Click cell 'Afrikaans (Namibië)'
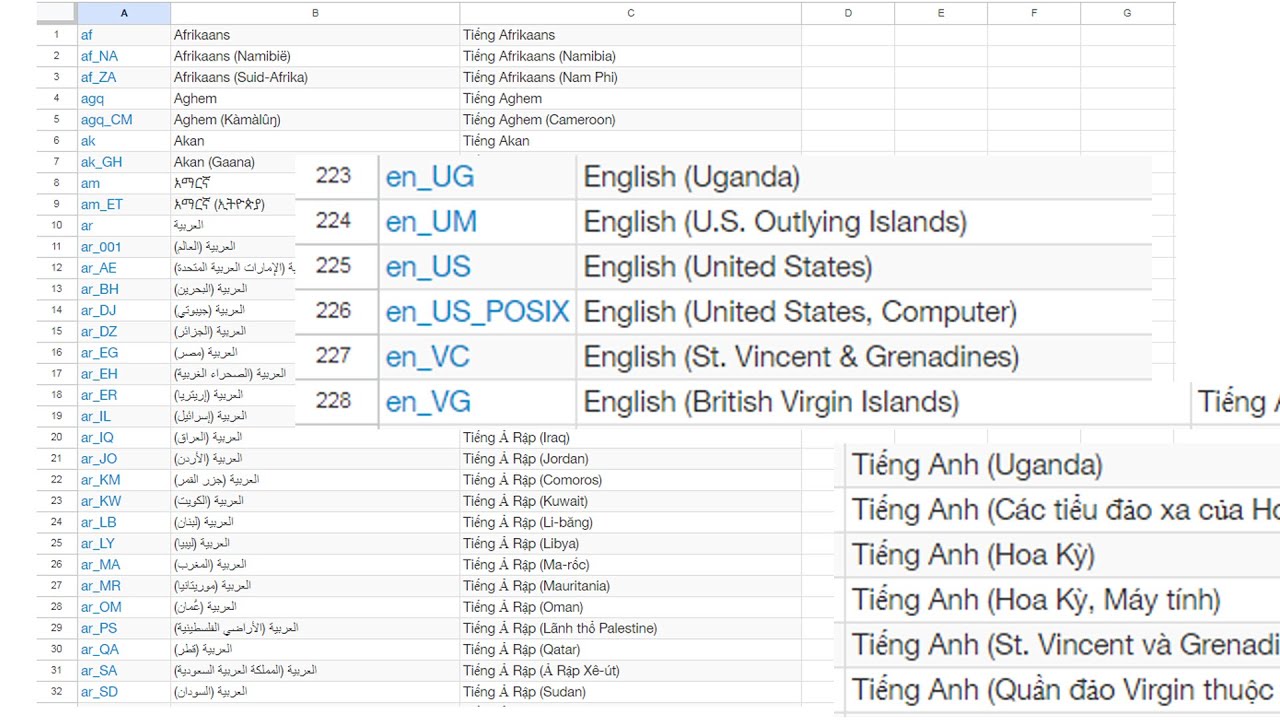1280x720 pixels. 315,56
